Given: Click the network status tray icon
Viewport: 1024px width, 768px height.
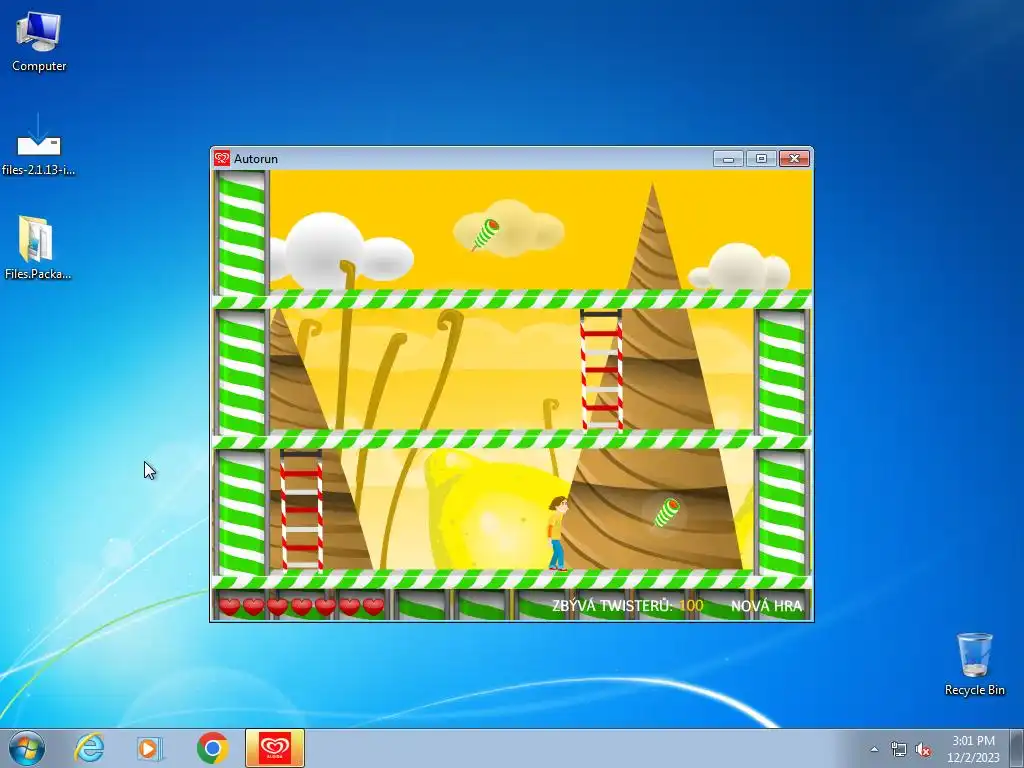Looking at the screenshot, I should 899,749.
